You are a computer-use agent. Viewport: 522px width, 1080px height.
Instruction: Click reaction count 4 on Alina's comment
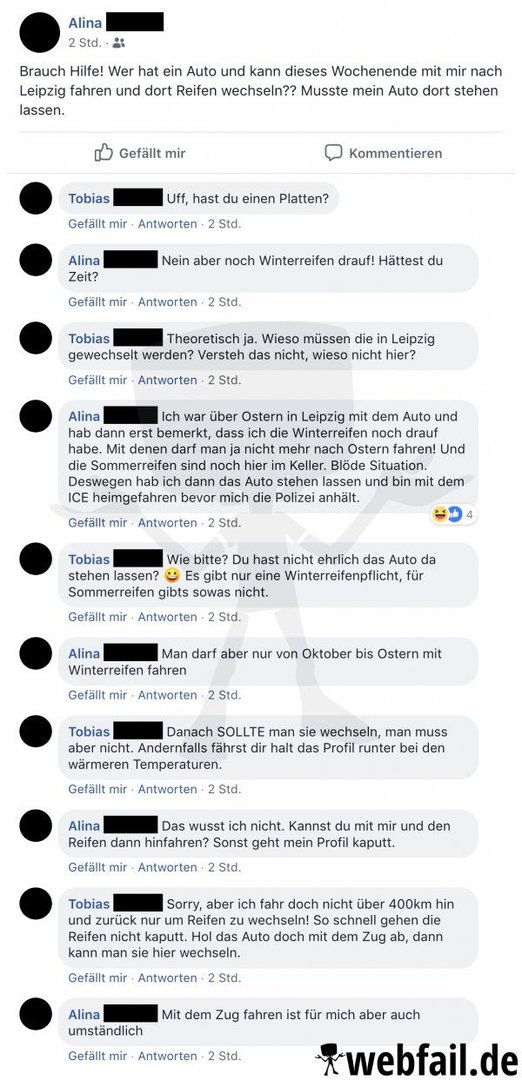pos(469,514)
